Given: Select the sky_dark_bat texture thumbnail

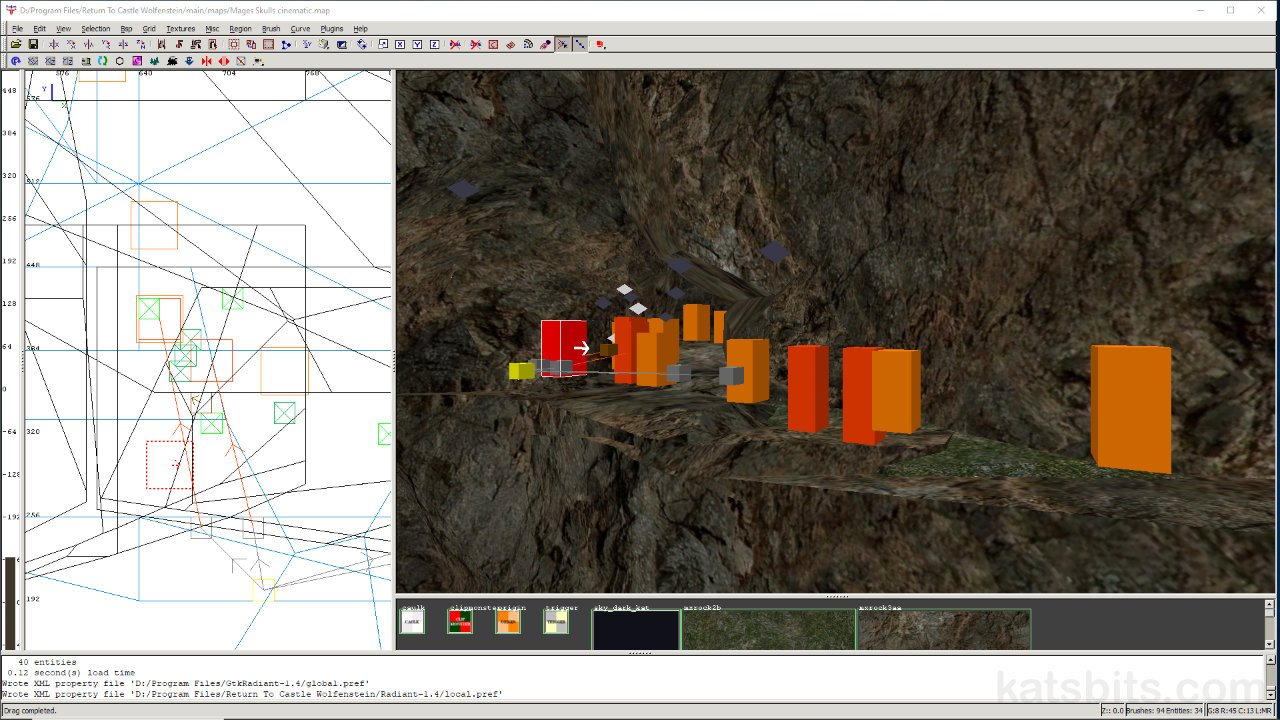Looking at the screenshot, I should pyautogui.click(x=636, y=630).
